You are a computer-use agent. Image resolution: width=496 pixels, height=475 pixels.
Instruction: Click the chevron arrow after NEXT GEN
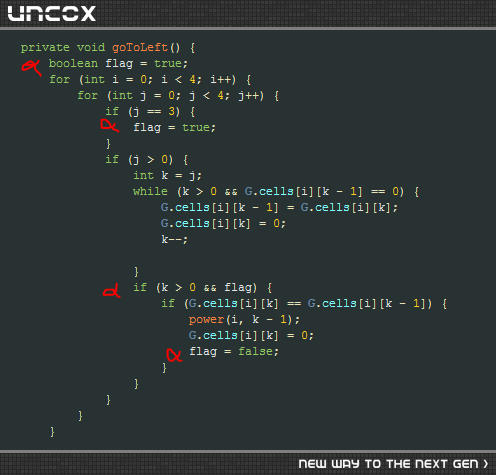486,464
